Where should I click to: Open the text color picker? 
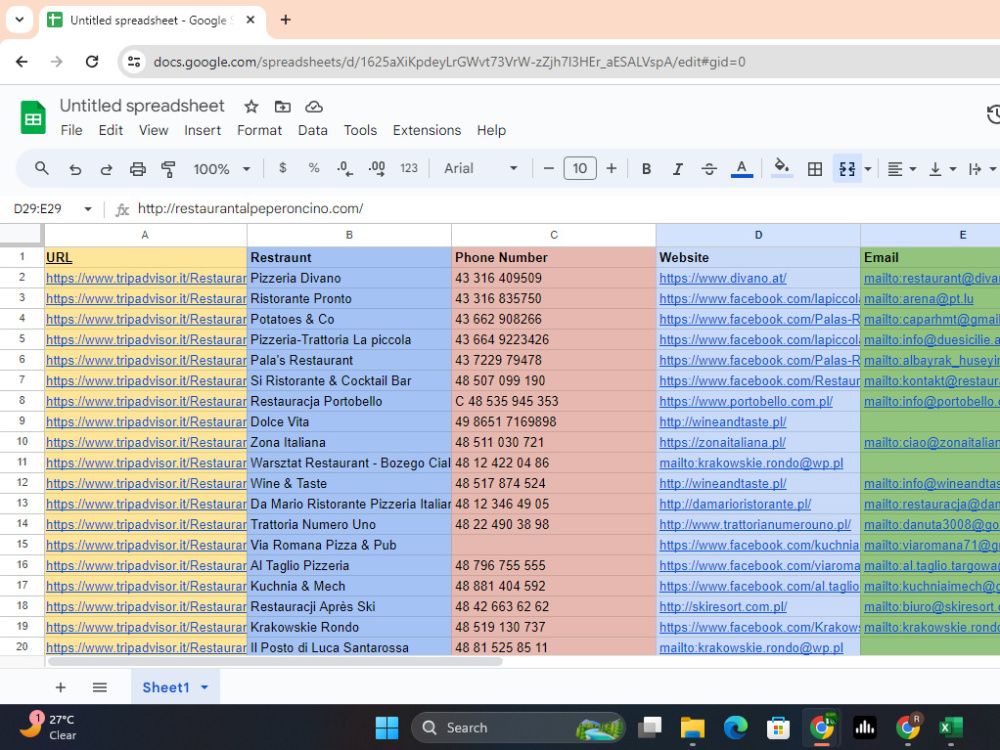(741, 169)
